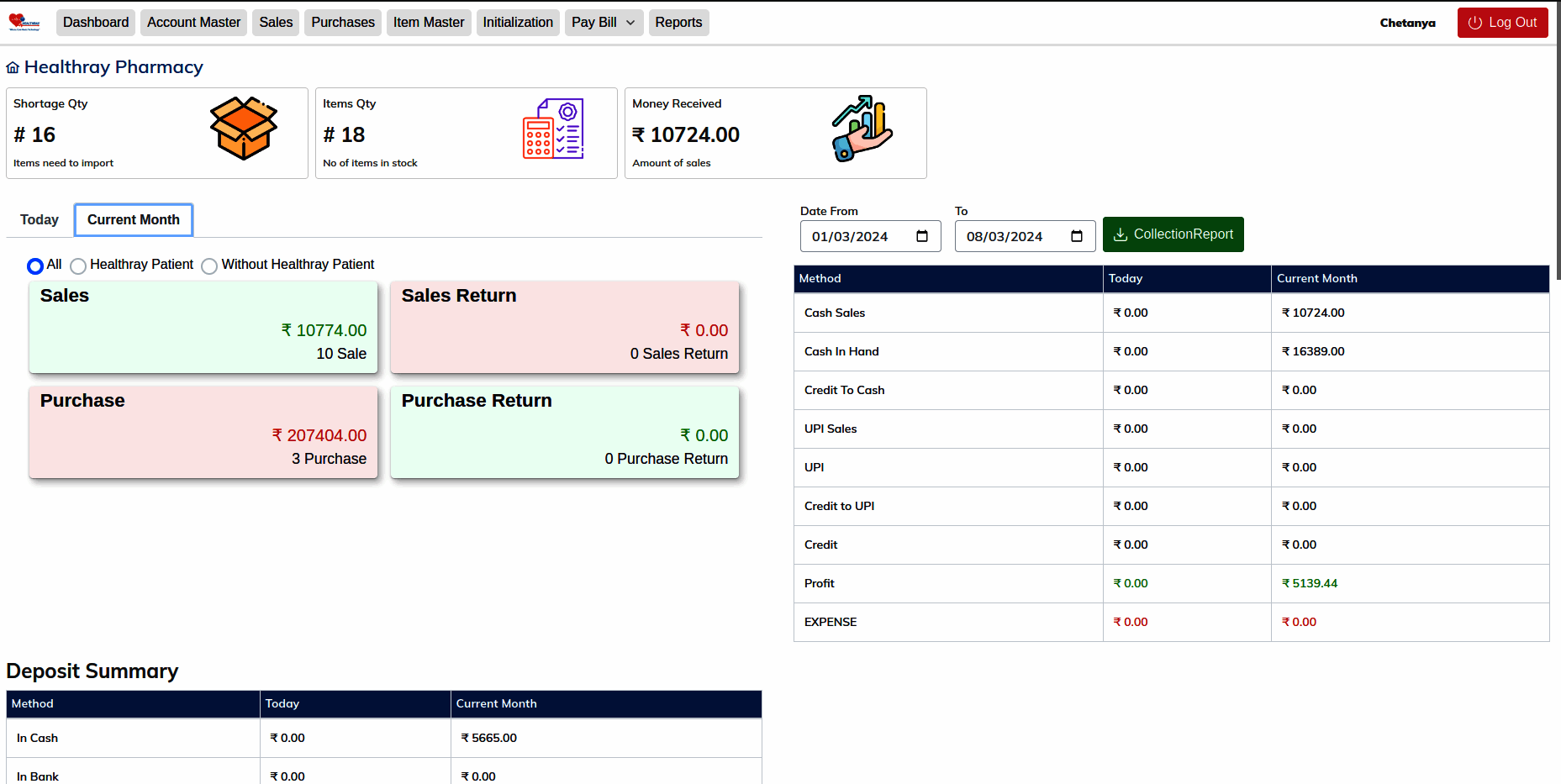Click the download icon on CollectionReport
Image resolution: width=1561 pixels, height=784 pixels.
(1121, 234)
